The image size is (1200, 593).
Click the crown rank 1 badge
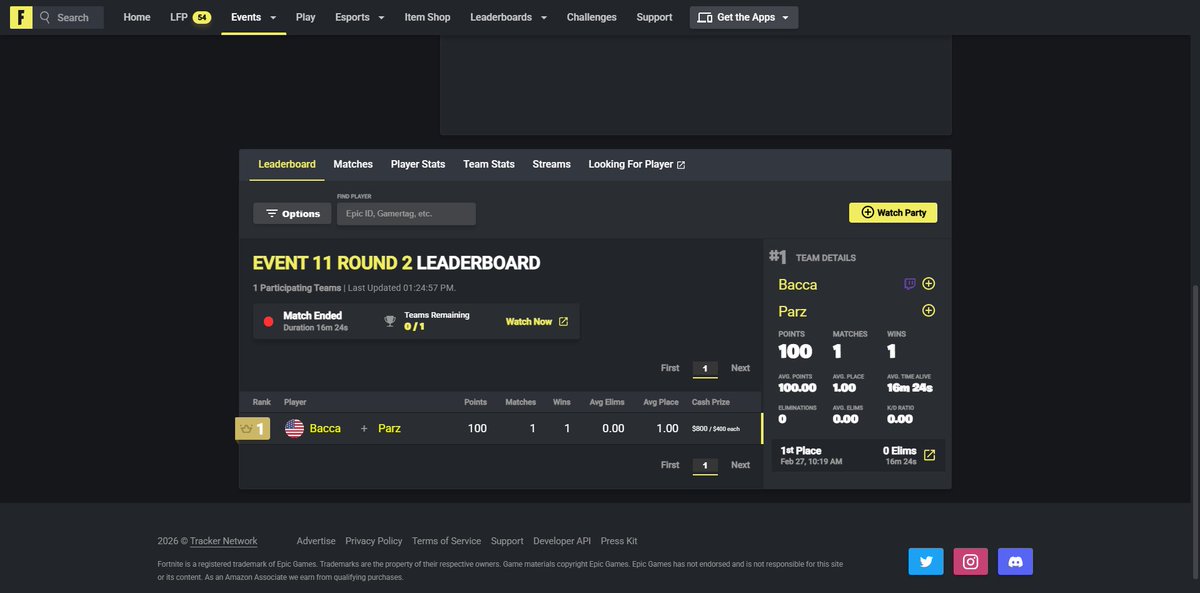pyautogui.click(x=252, y=429)
